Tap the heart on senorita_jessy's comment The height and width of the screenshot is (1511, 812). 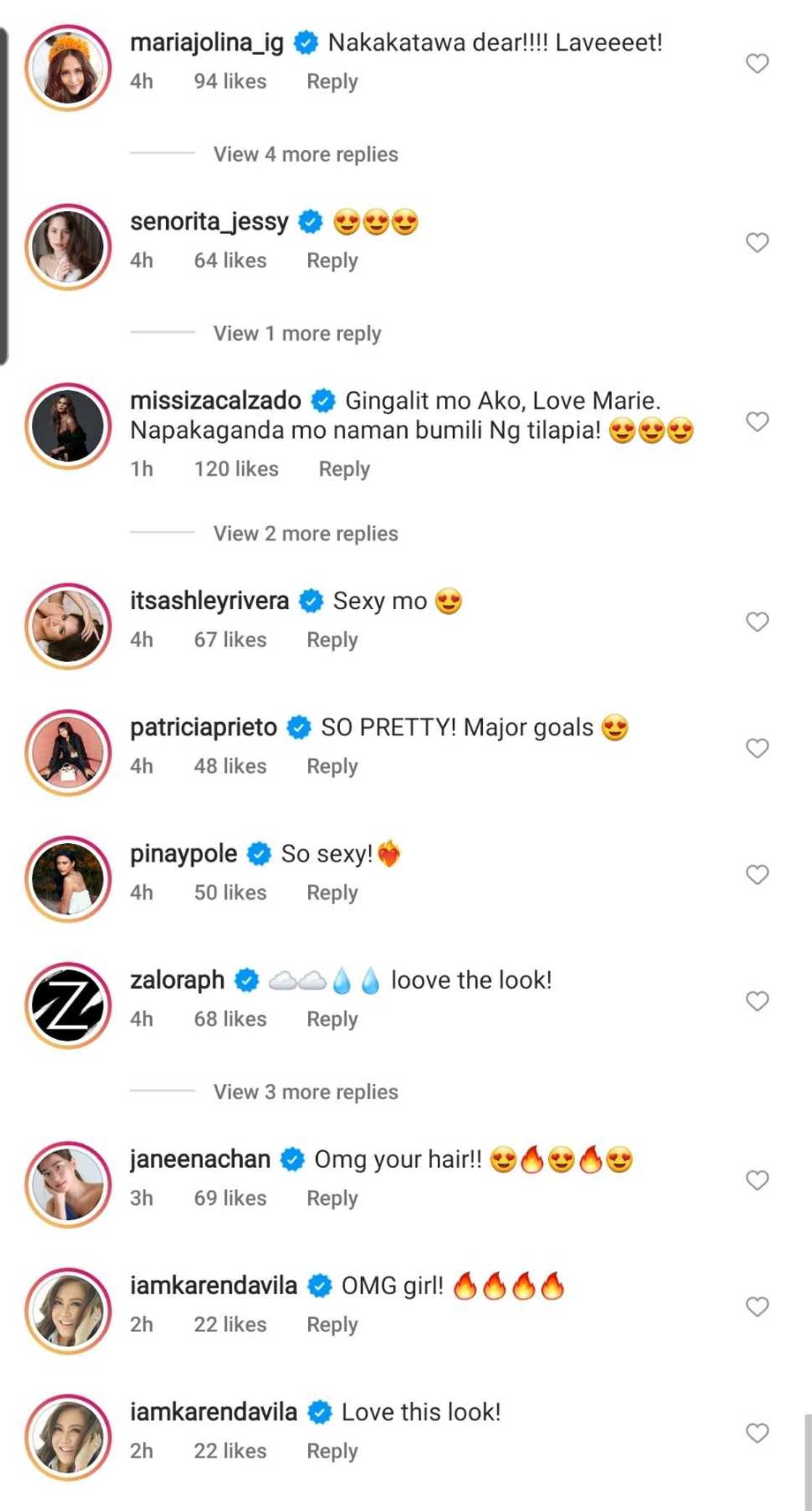757,242
